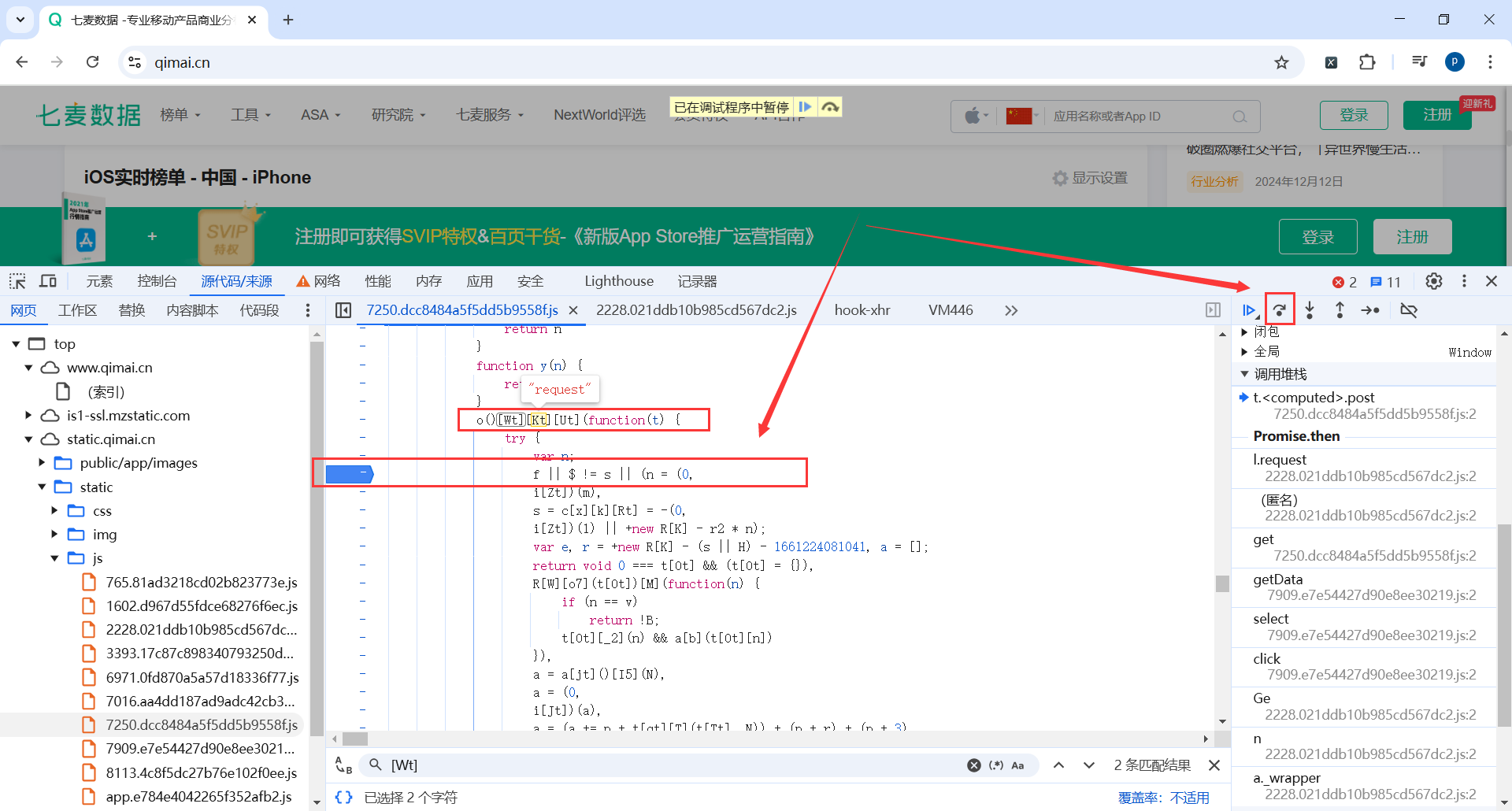Step over the next function call
The image size is (1512, 811).
[x=1280, y=310]
